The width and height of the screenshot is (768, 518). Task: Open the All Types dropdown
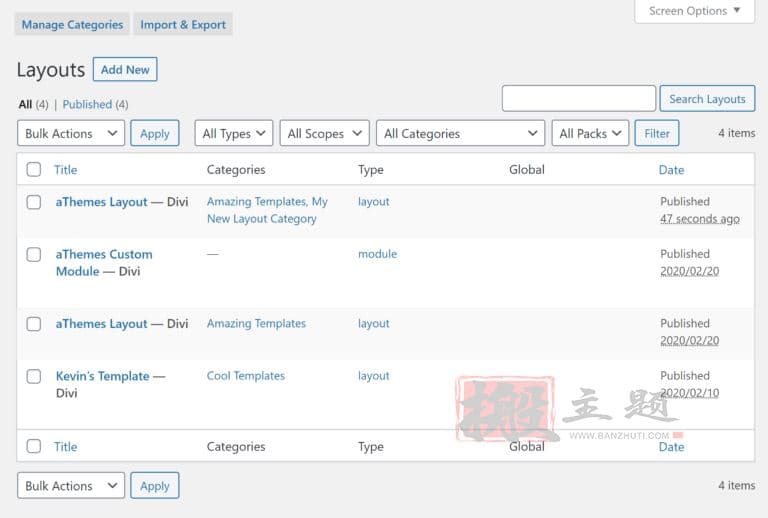point(234,133)
